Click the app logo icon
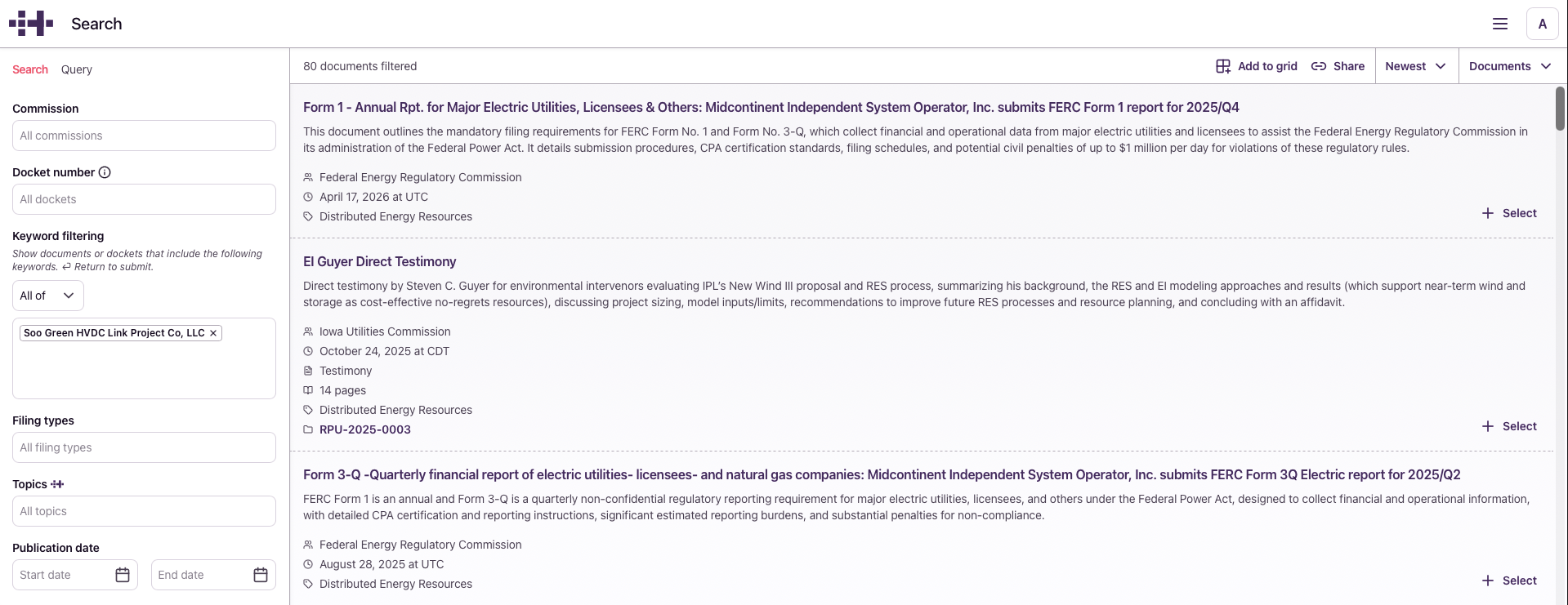The image size is (1568, 605). coord(31,24)
